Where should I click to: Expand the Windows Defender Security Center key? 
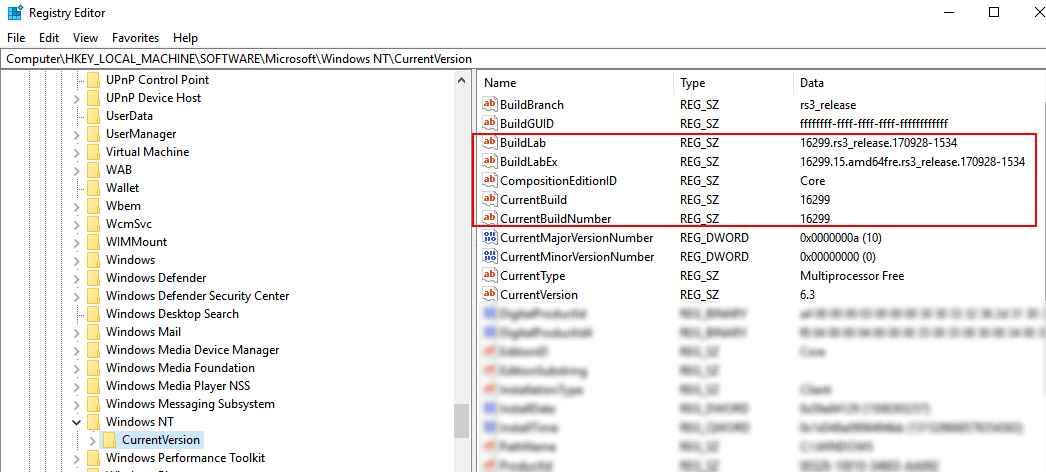(76, 296)
